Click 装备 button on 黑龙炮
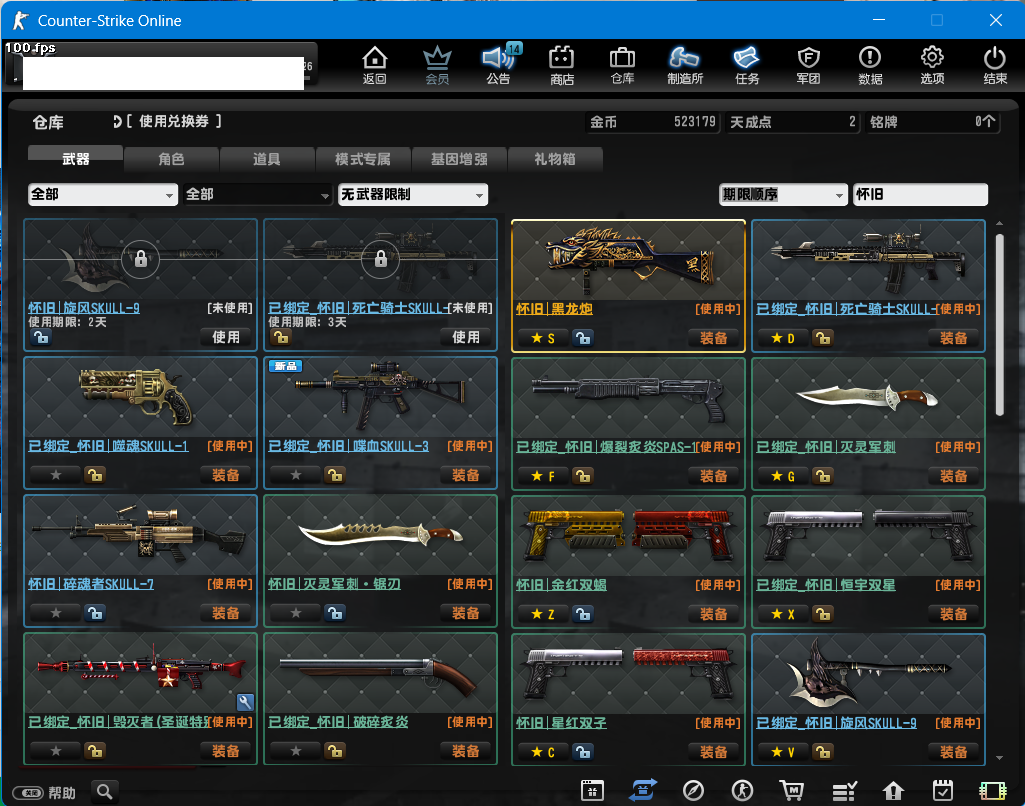Viewport: 1025px width, 806px height. [713, 338]
